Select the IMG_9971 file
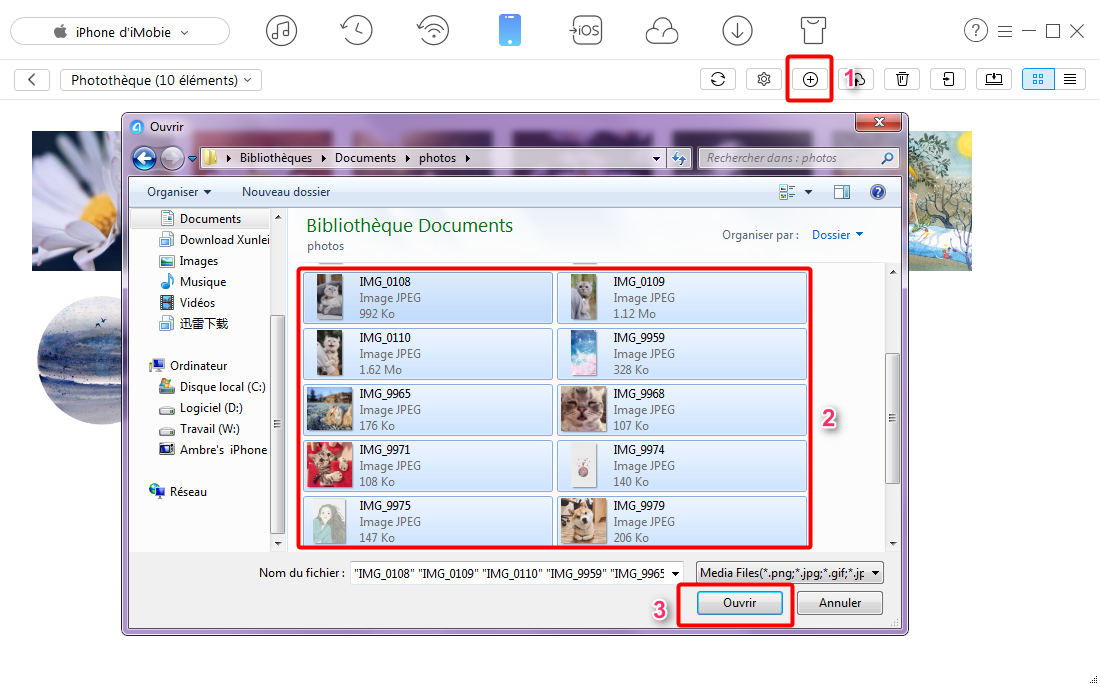The height and width of the screenshot is (686, 1100). pyautogui.click(x=428, y=466)
